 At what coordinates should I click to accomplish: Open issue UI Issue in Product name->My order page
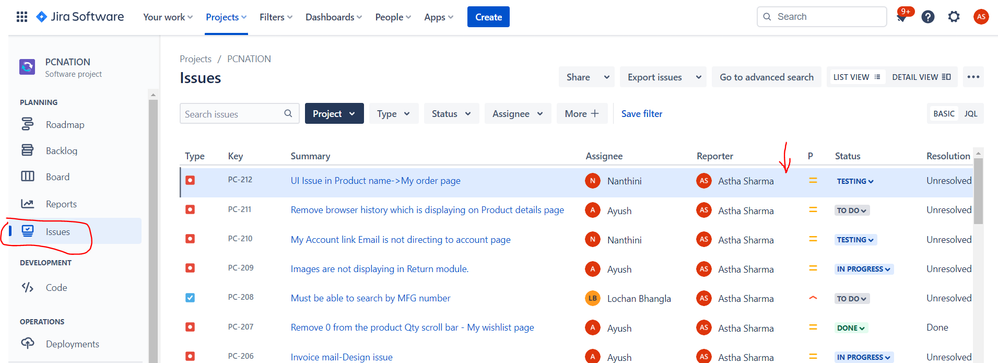(x=376, y=181)
